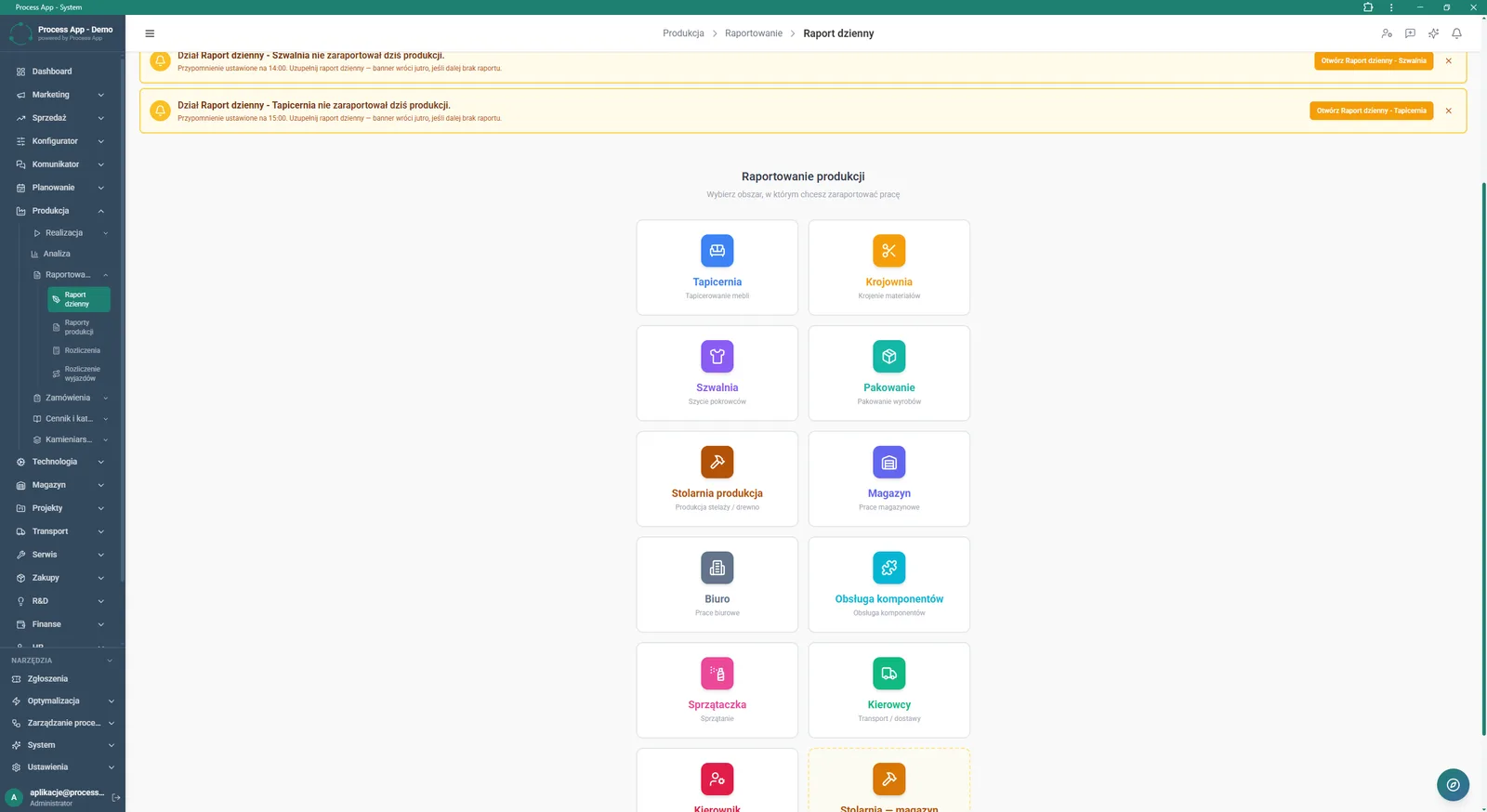Image resolution: width=1487 pixels, height=812 pixels.
Task: Click Otwórz Raport dzienny - Szwalnia button
Action: [1374, 60]
